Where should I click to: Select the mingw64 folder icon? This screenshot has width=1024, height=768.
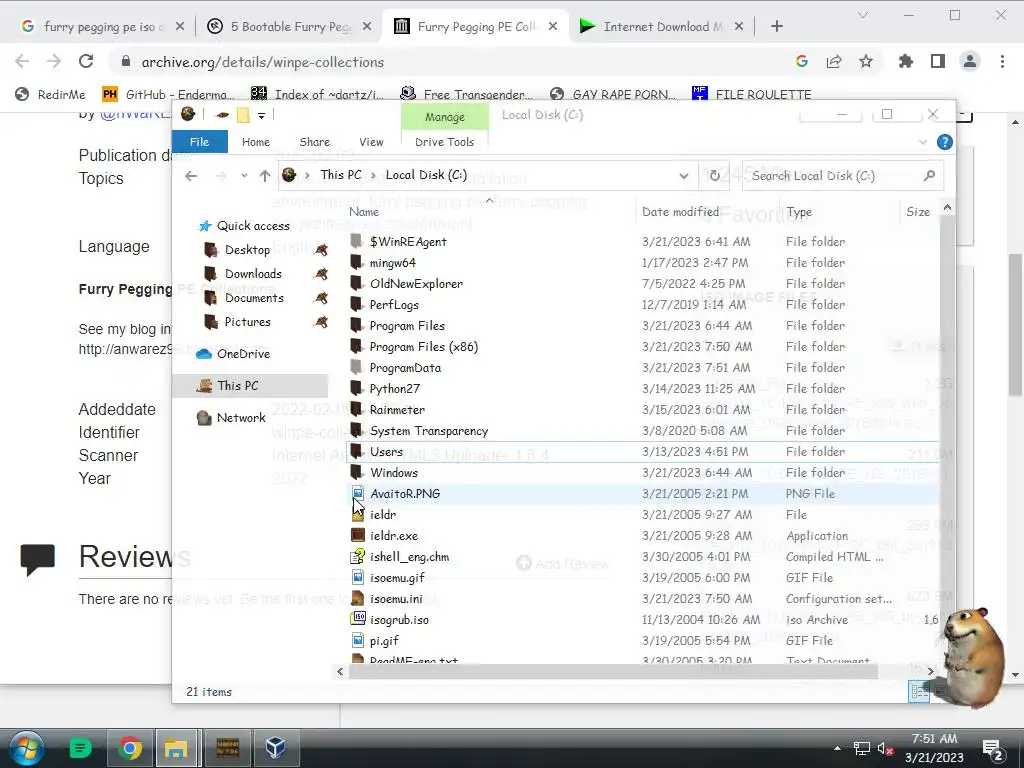[x=357, y=263]
